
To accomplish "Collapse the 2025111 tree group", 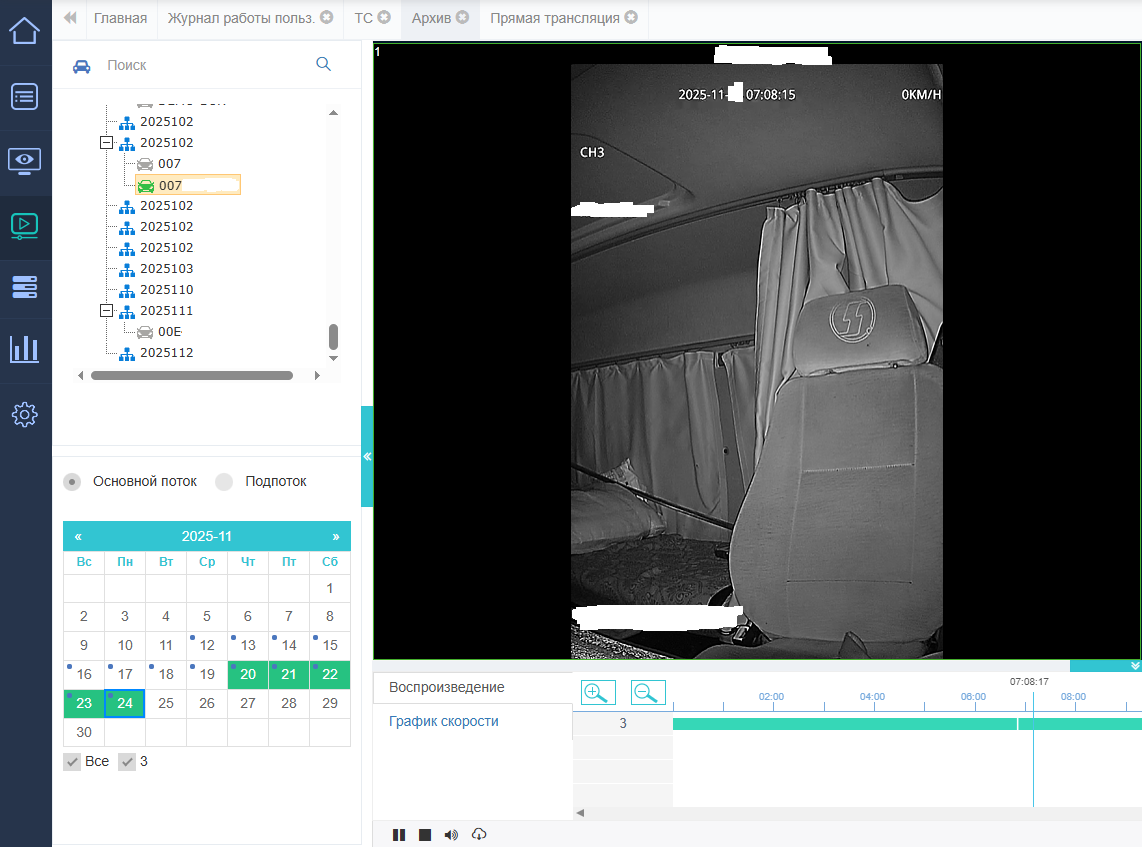I will tap(107, 311).
